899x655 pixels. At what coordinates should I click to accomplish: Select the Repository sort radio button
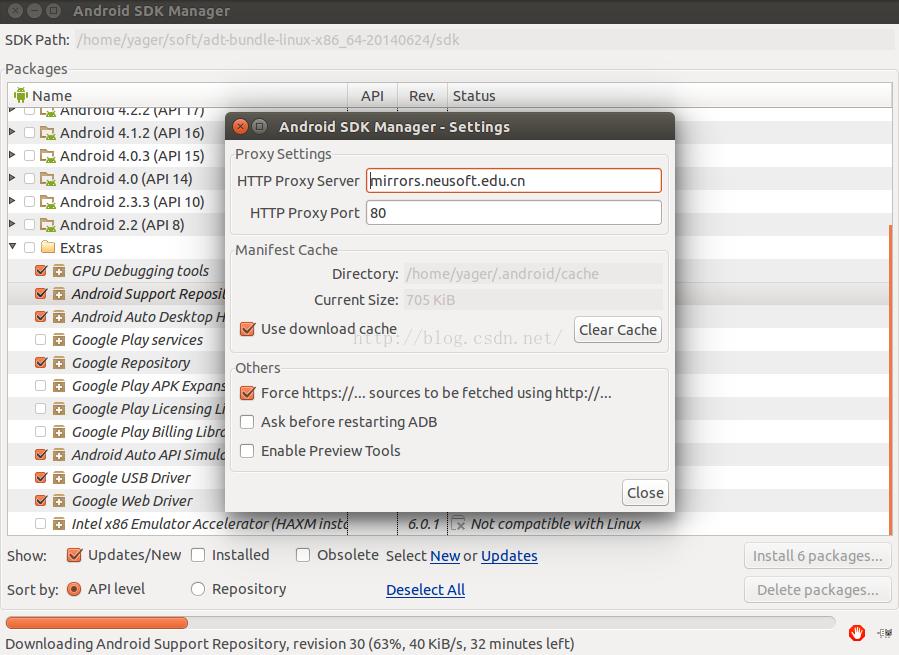point(198,589)
